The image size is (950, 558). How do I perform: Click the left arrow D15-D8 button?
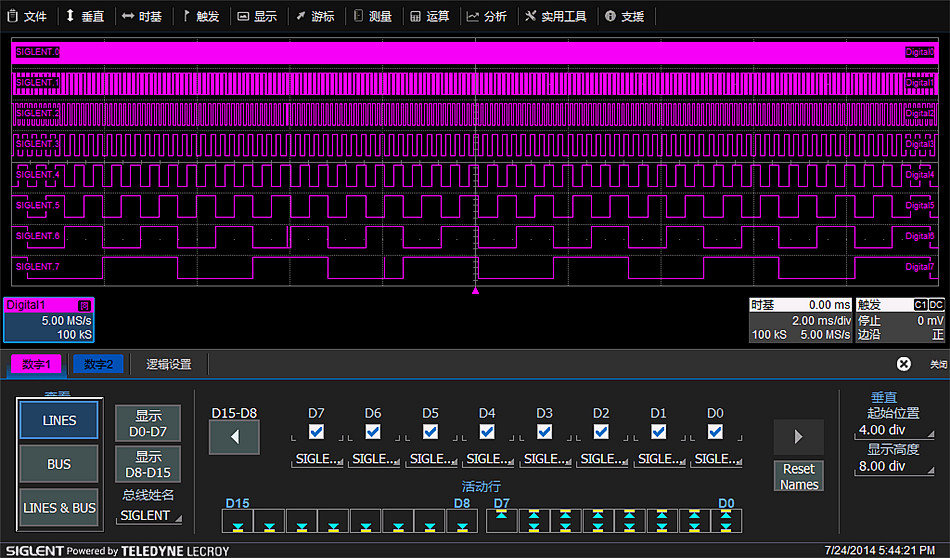coord(234,437)
